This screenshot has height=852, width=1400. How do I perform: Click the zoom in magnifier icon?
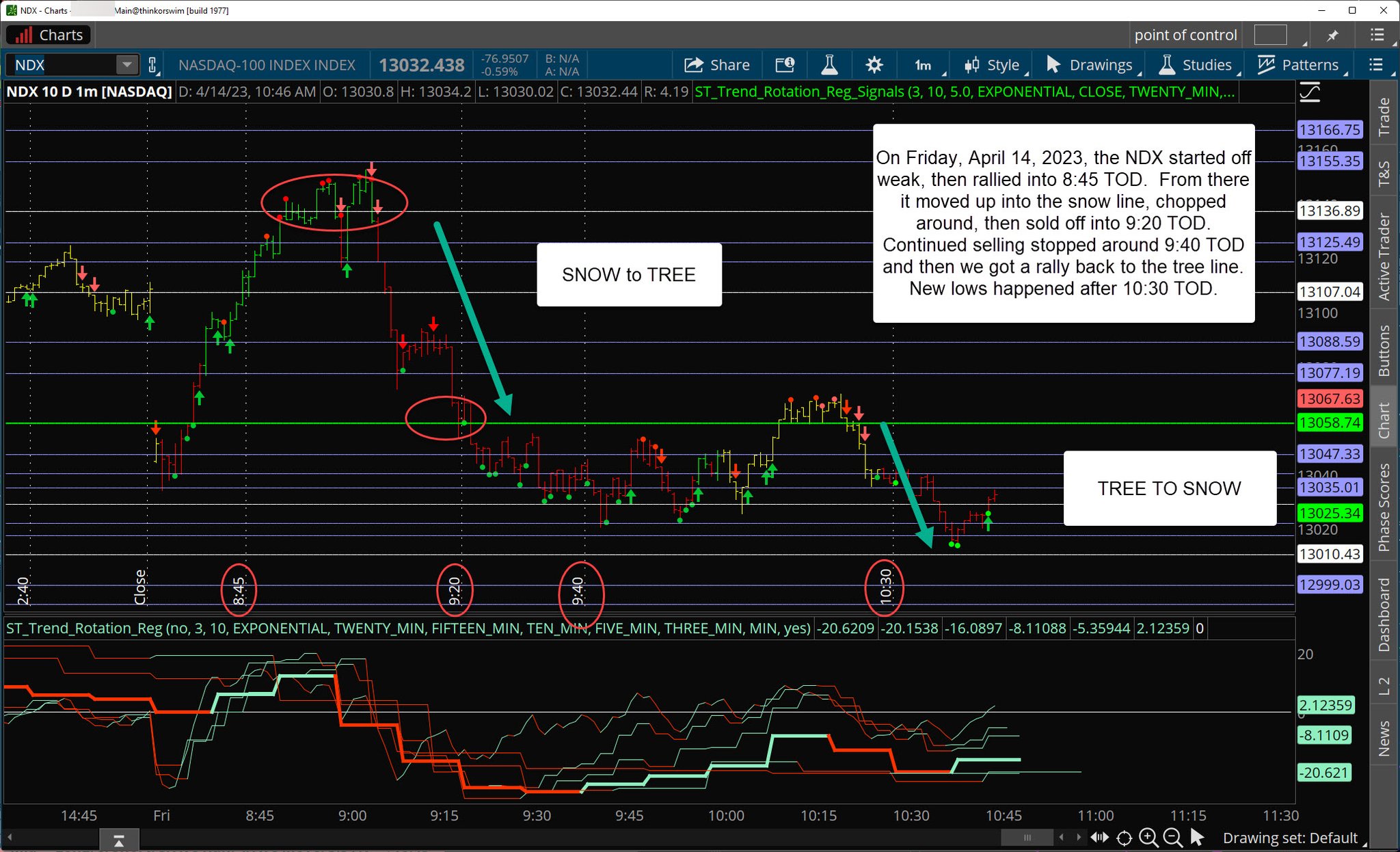1148,838
